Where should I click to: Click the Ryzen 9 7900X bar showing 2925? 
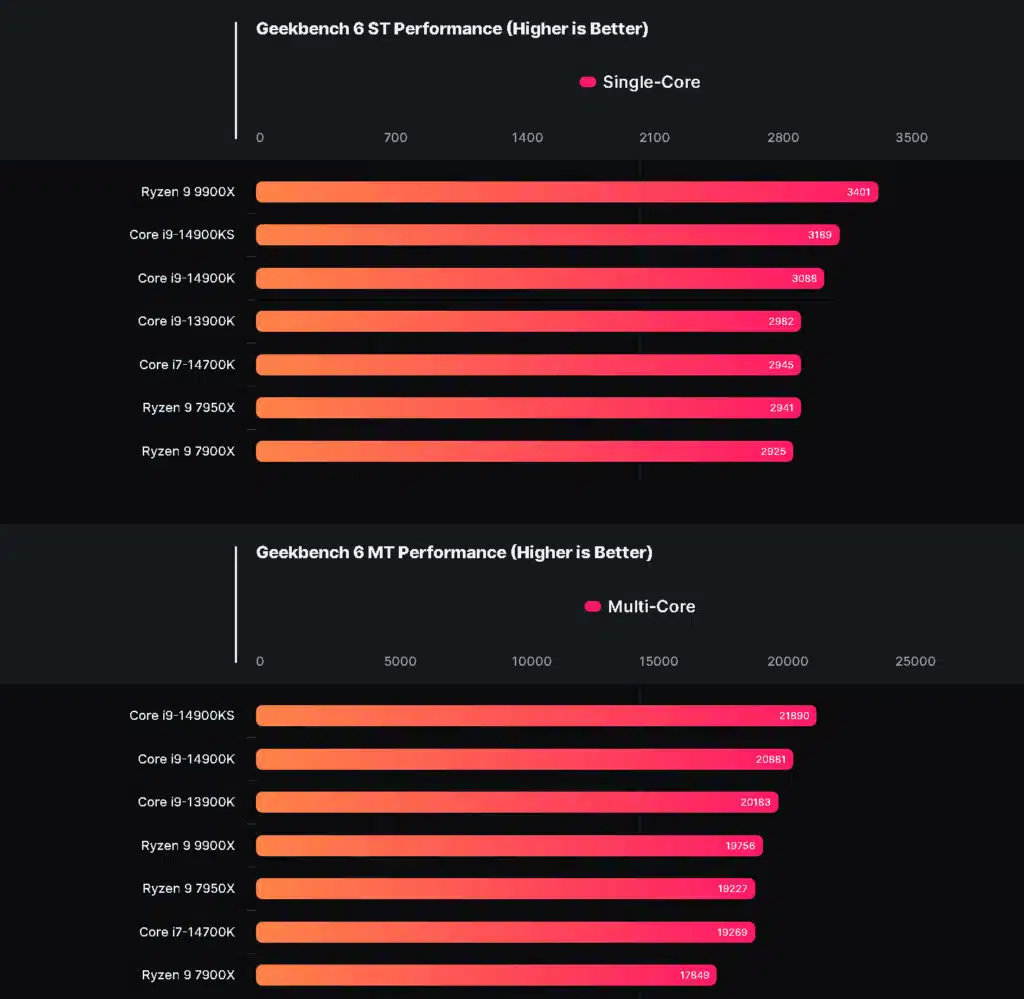[x=524, y=451]
